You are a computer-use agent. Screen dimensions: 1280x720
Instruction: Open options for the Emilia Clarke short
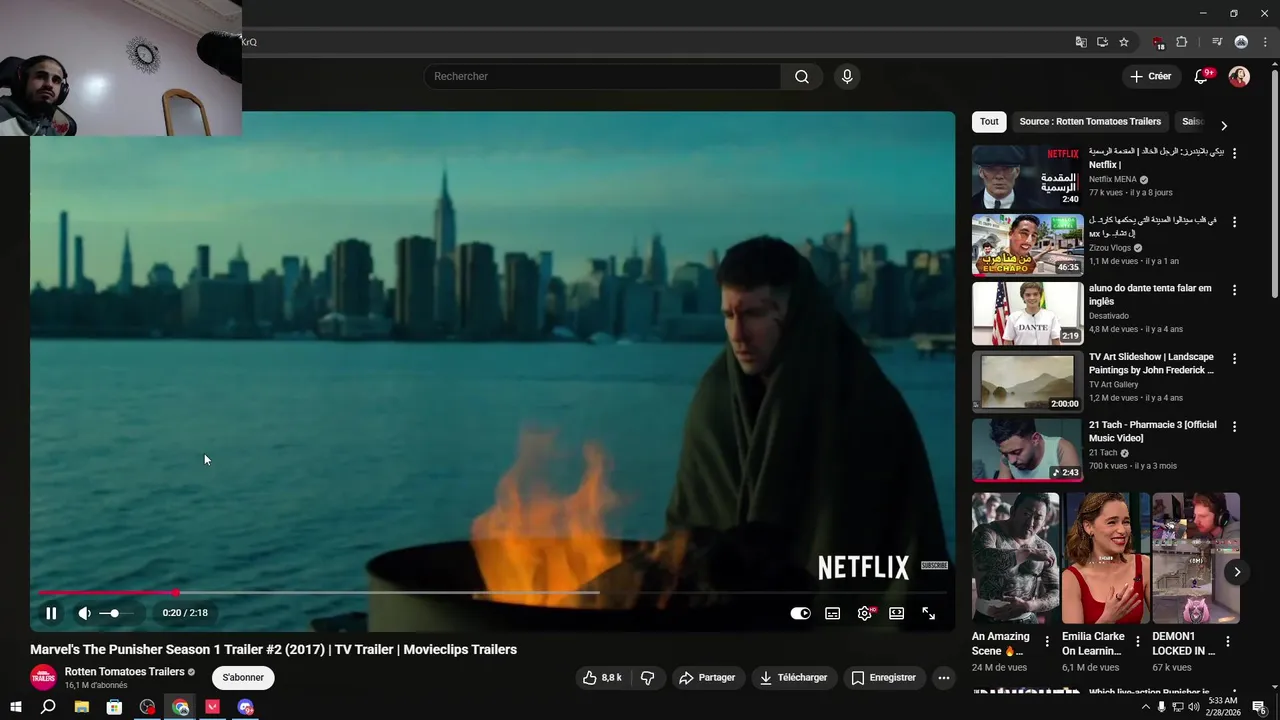1138,642
